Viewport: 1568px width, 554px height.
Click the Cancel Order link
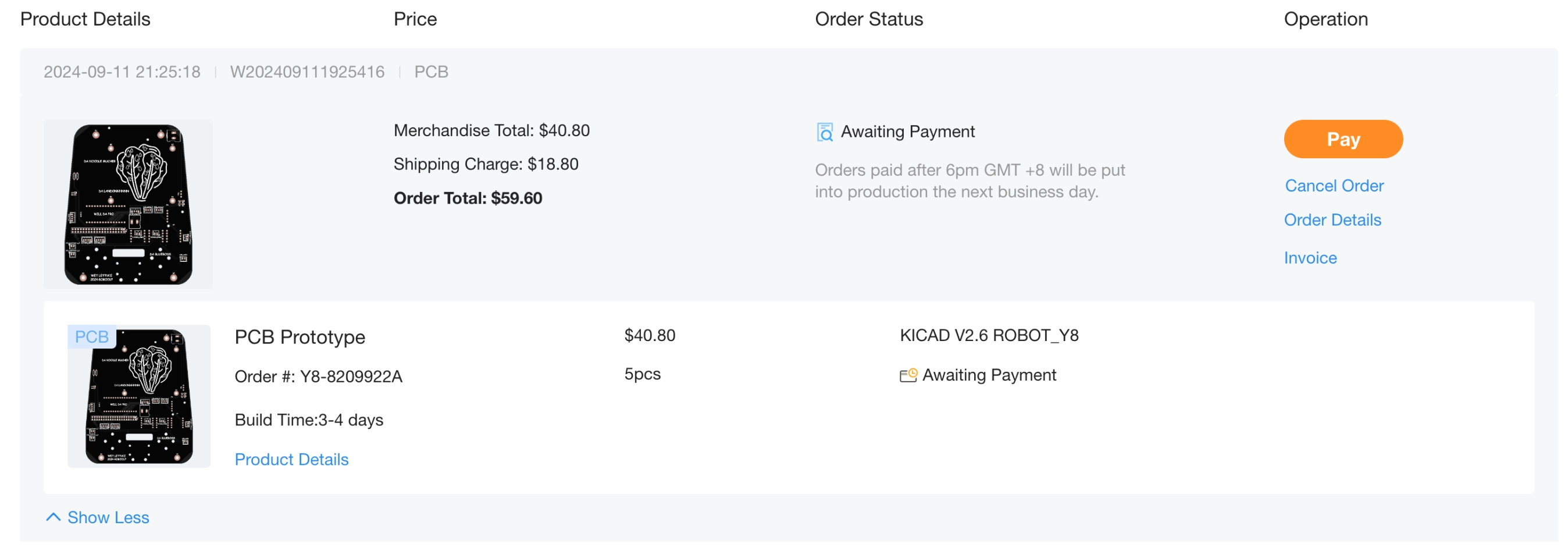point(1334,186)
